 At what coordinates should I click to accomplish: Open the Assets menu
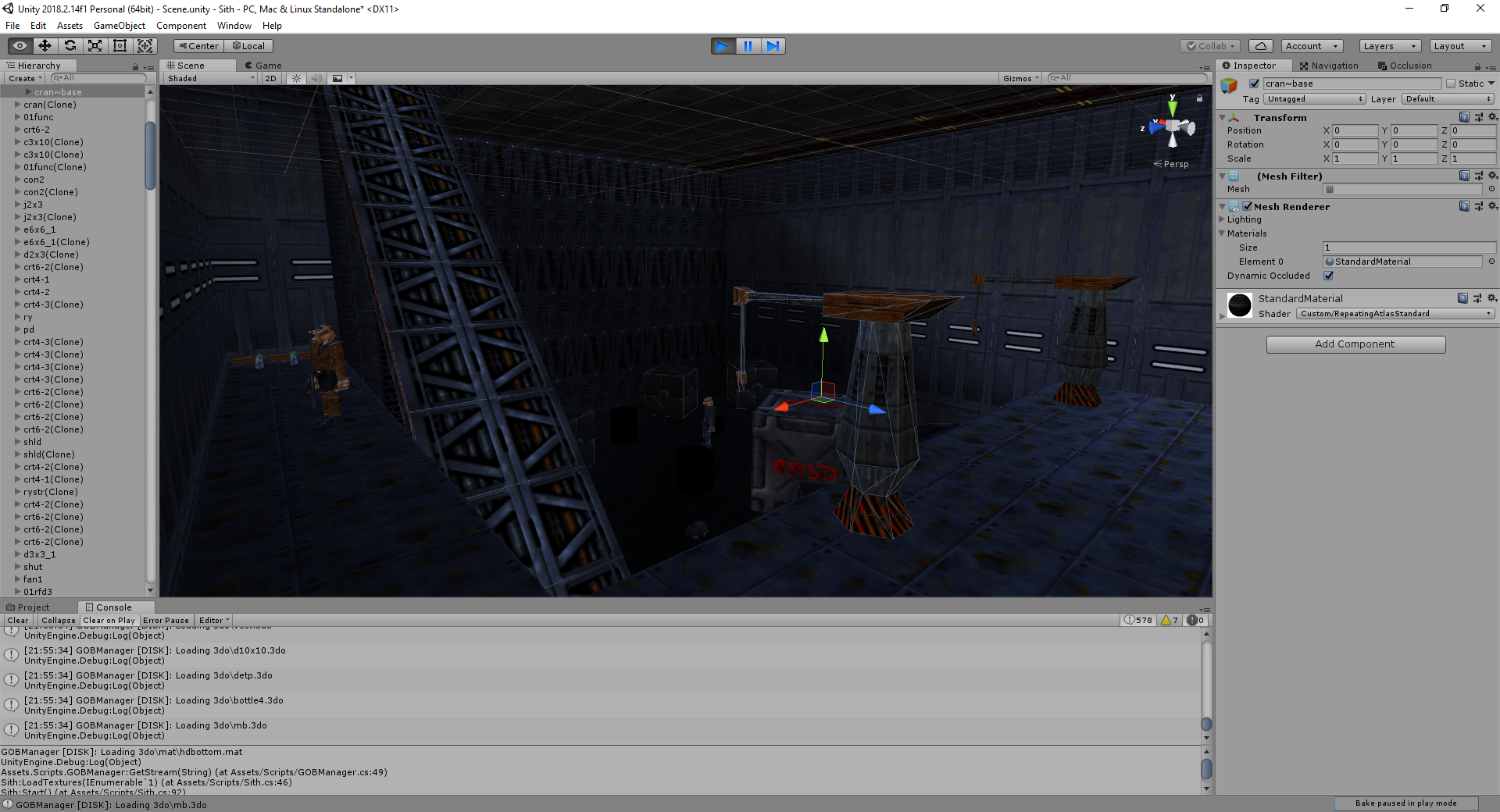(x=70, y=26)
